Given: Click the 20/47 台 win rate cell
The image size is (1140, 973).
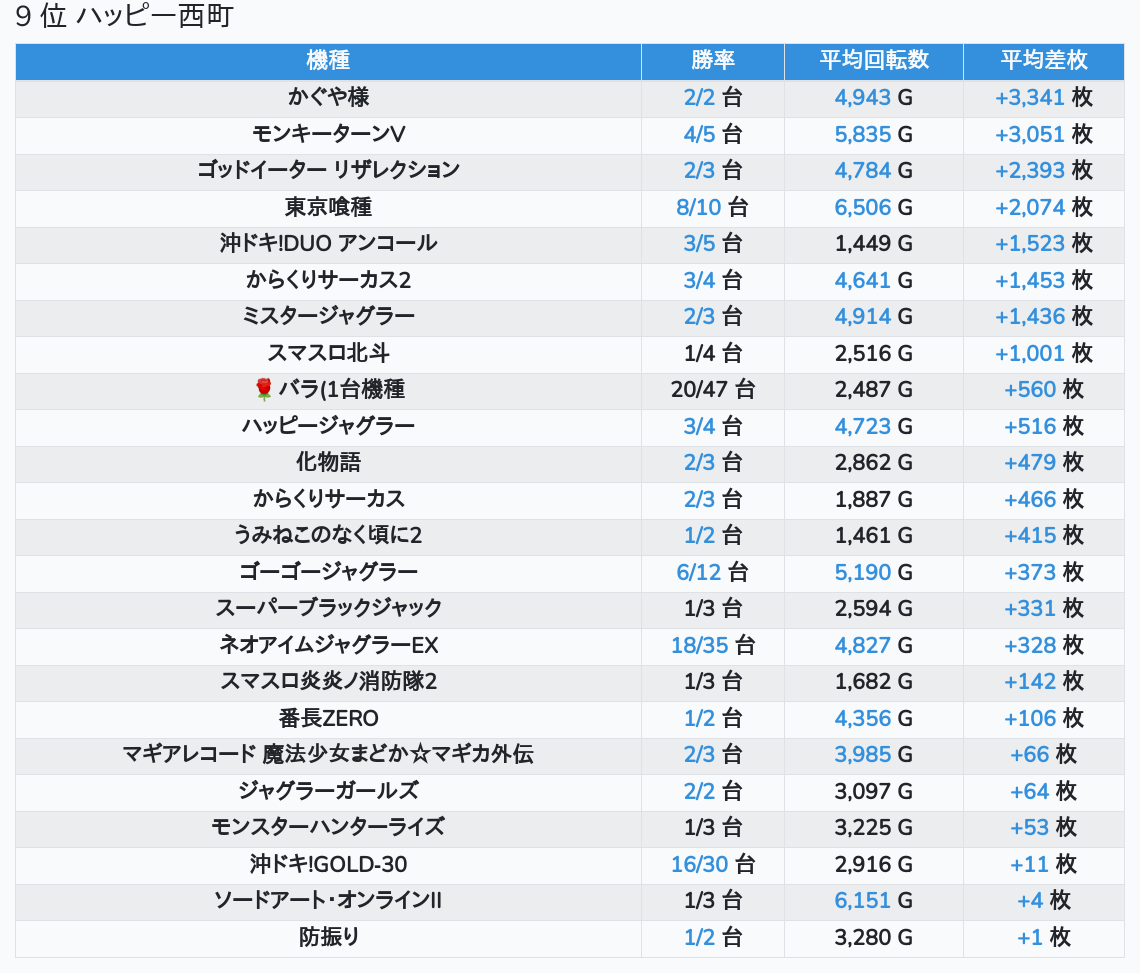Looking at the screenshot, I should [712, 390].
